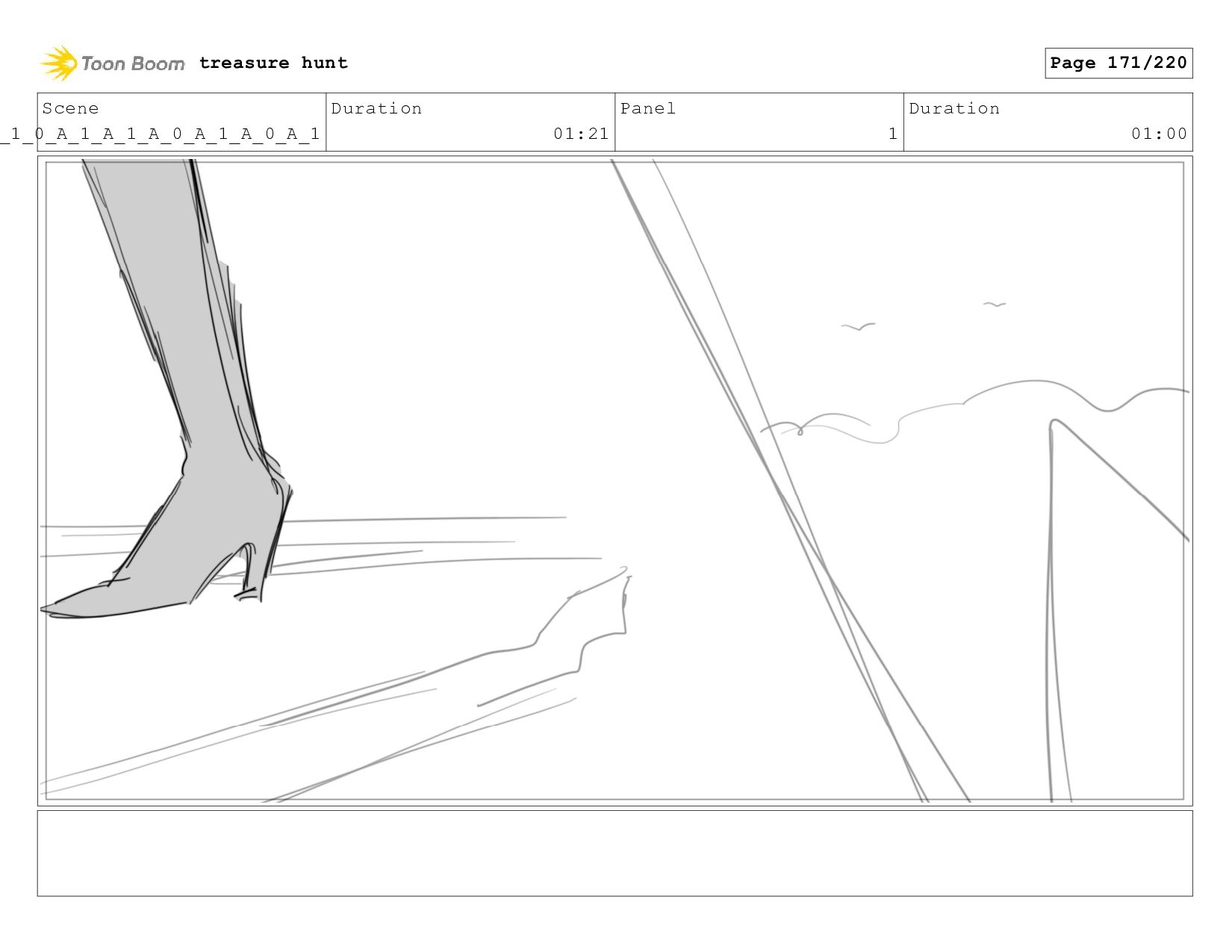Screen dimensions: 1232x952
Task: Select the scene name ending in A_0_A_1
Action: [x=160, y=134]
